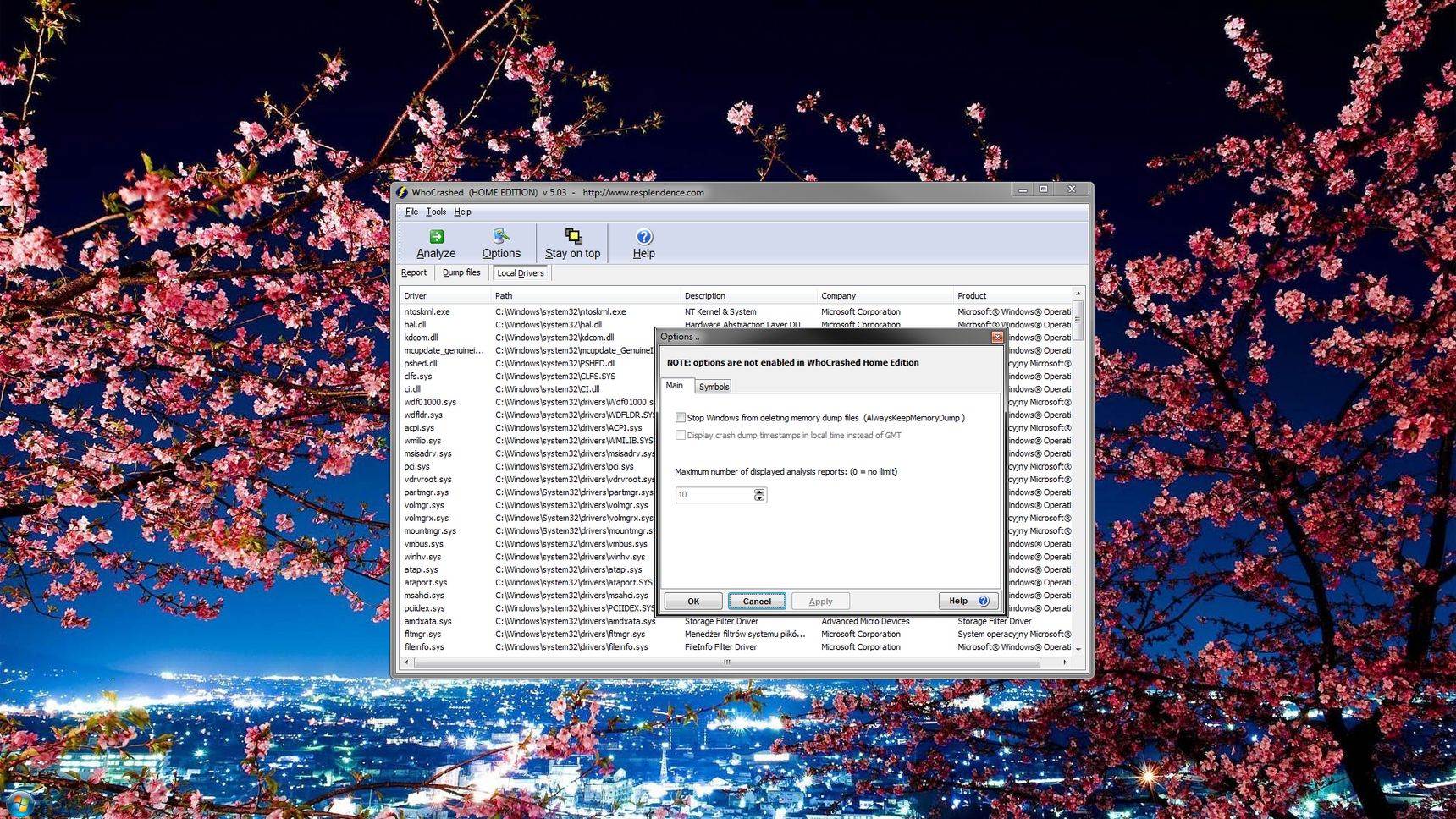The width and height of the screenshot is (1456, 819).
Task: Click the scroll right arrow of driver list
Action: click(1065, 662)
